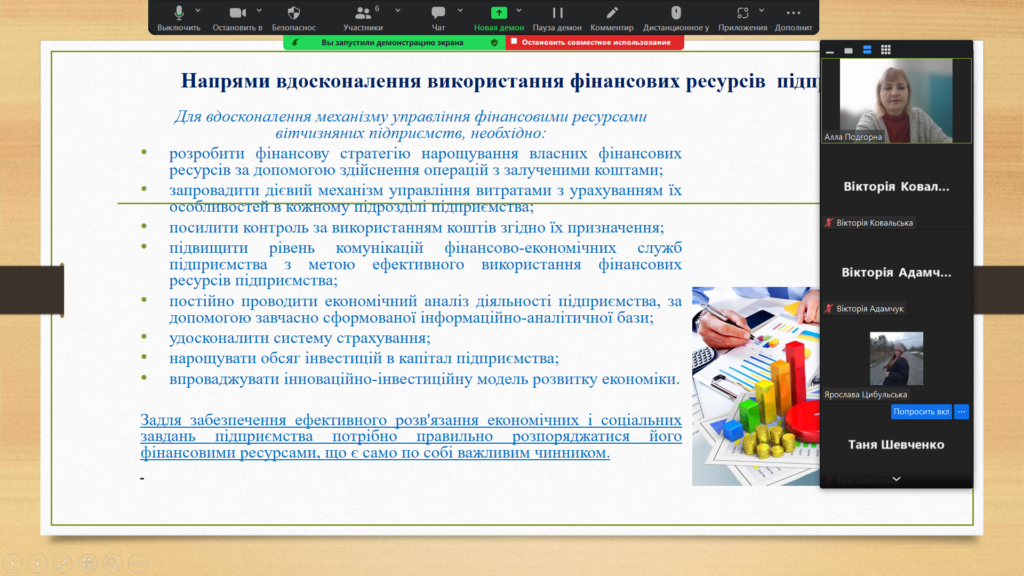Click the charts and coins picture on the slide
Image resolution: width=1024 pixels, height=576 pixels.
(756, 386)
